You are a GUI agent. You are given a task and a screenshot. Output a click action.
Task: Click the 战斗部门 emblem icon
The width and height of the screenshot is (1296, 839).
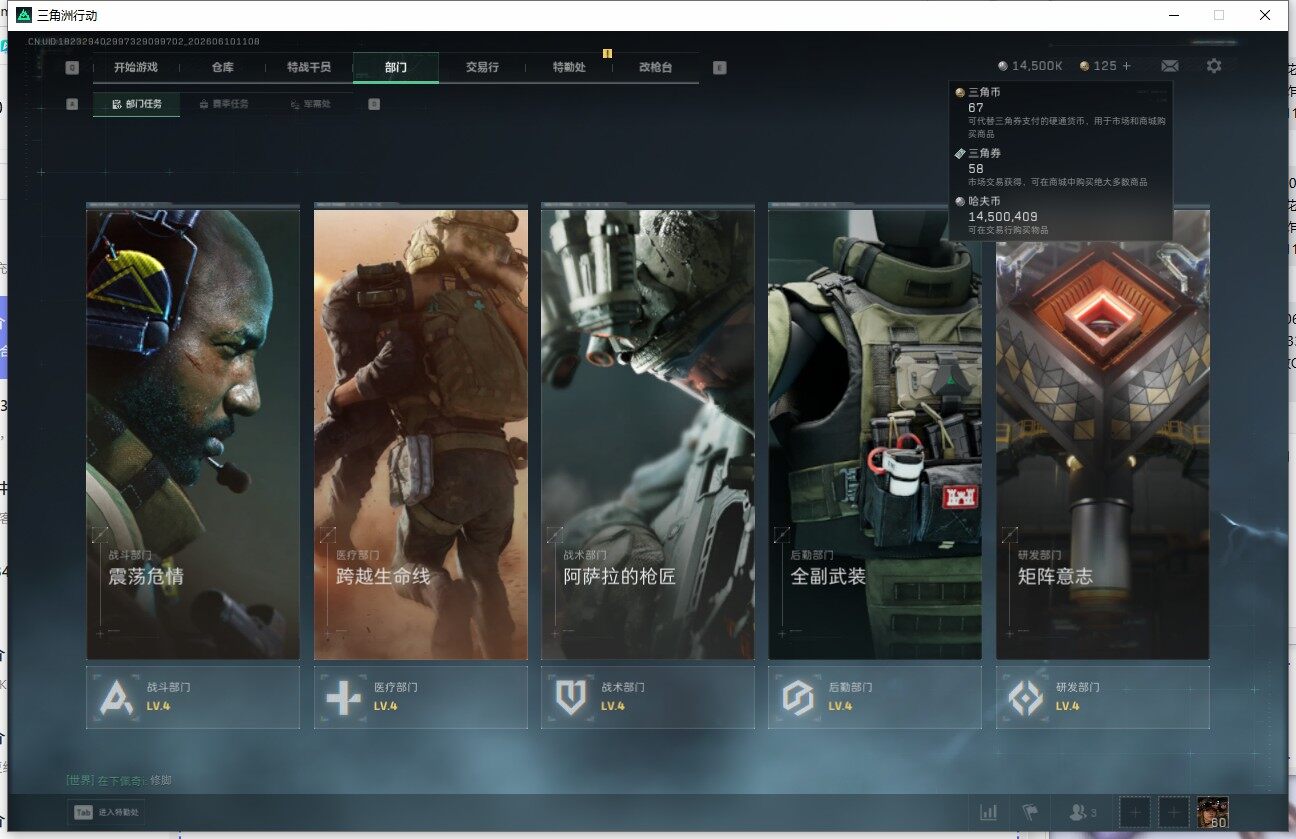116,697
